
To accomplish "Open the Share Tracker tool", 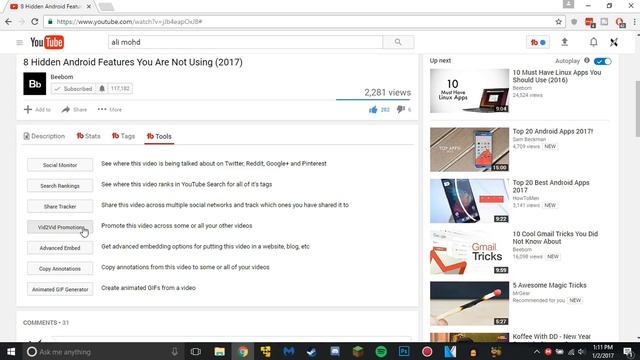I will coord(60,207).
